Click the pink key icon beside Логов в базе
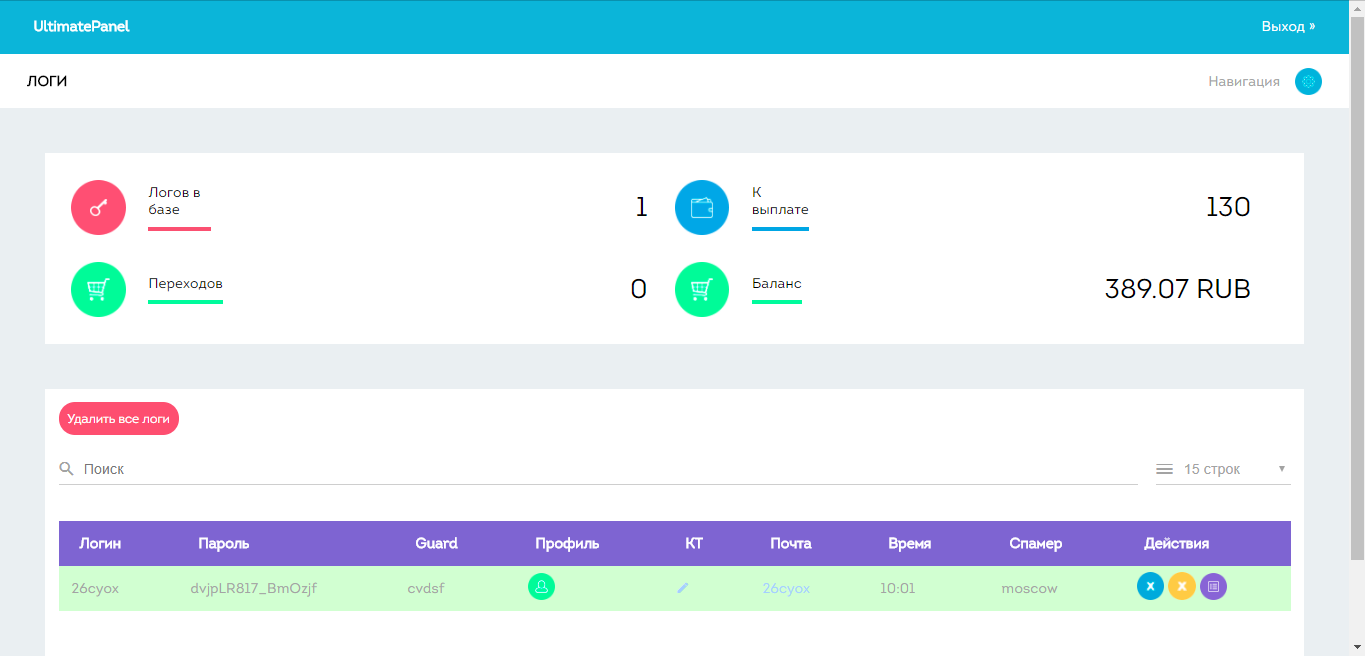Viewport: 1365px width, 656px height. tap(98, 207)
